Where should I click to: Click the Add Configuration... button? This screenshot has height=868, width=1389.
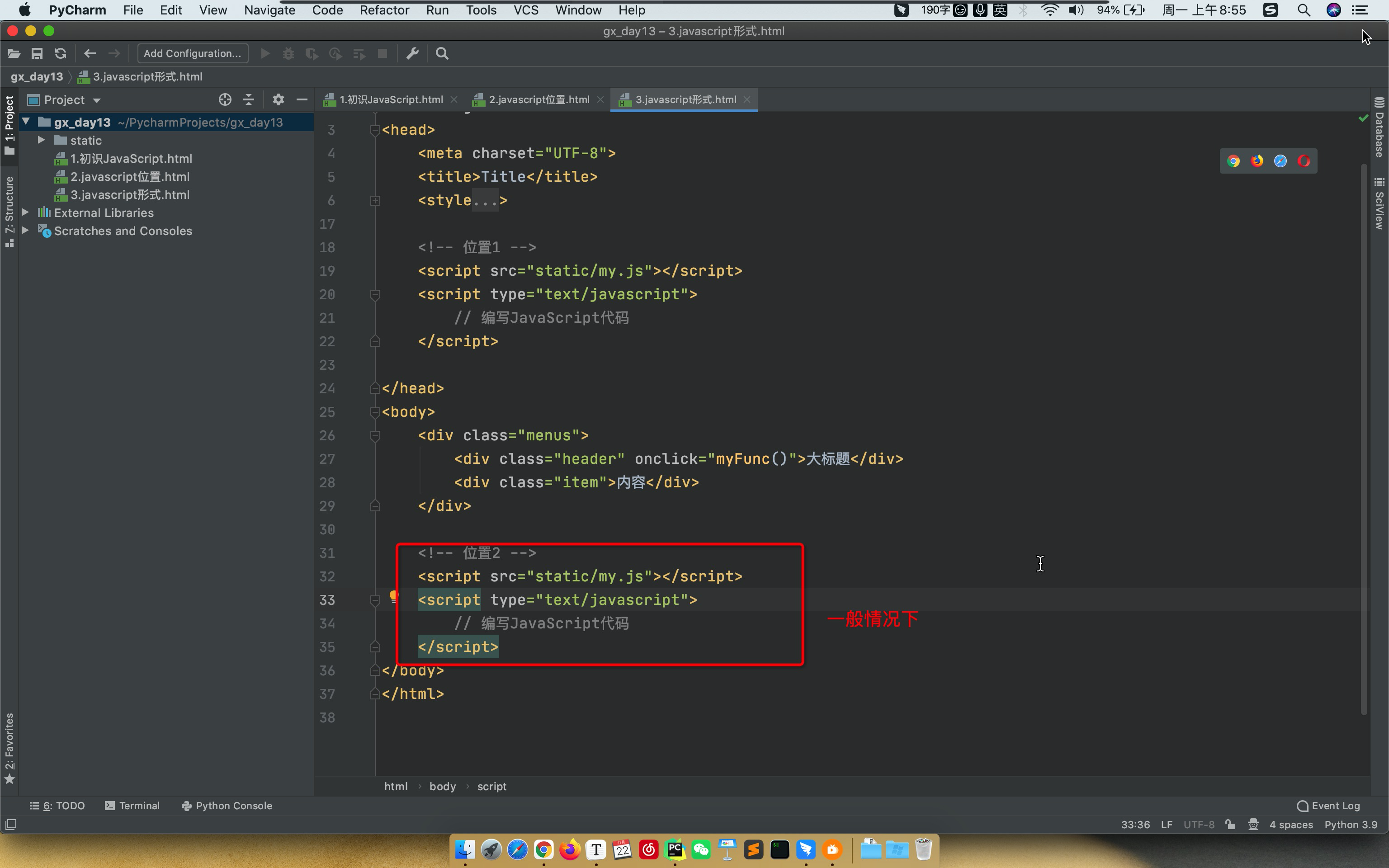[192, 53]
